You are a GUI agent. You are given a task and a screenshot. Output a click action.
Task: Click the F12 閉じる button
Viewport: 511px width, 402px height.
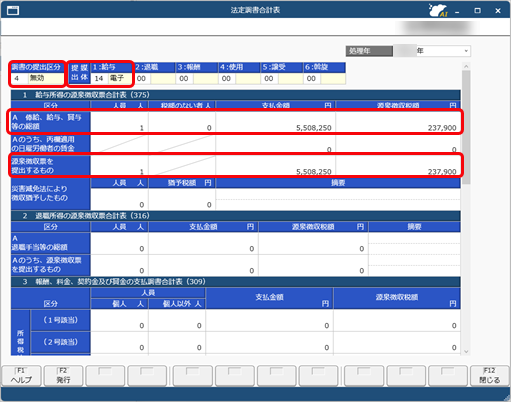tap(490, 376)
